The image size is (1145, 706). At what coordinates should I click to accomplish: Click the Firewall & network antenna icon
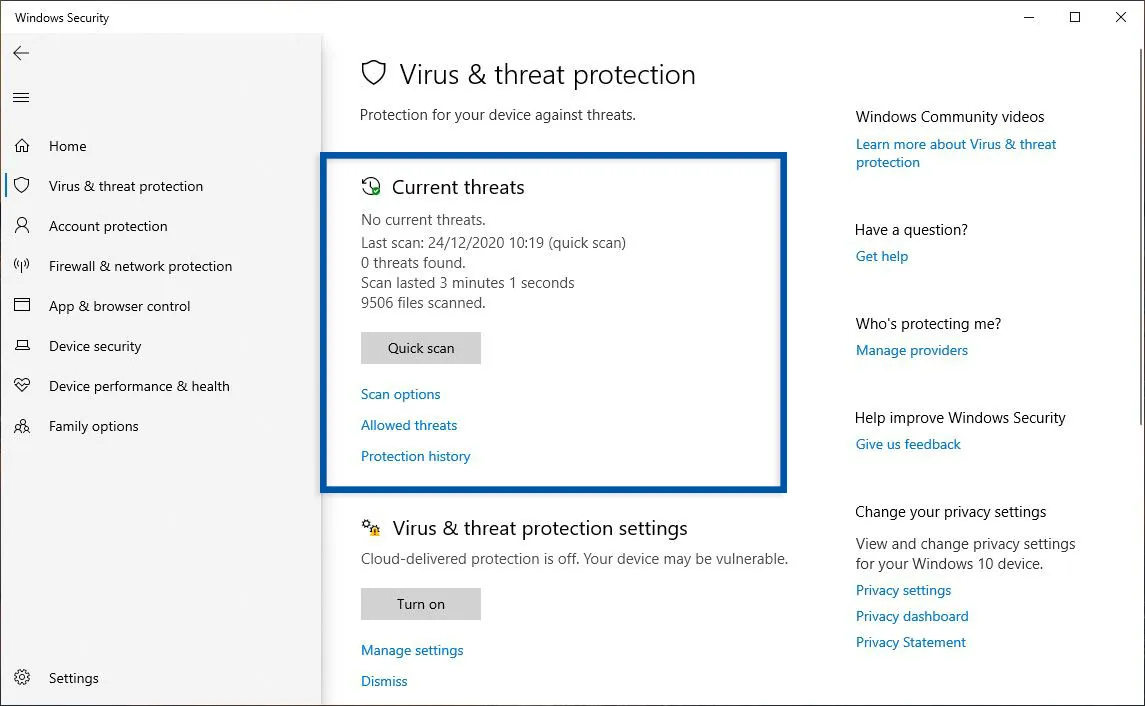pyautogui.click(x=22, y=266)
